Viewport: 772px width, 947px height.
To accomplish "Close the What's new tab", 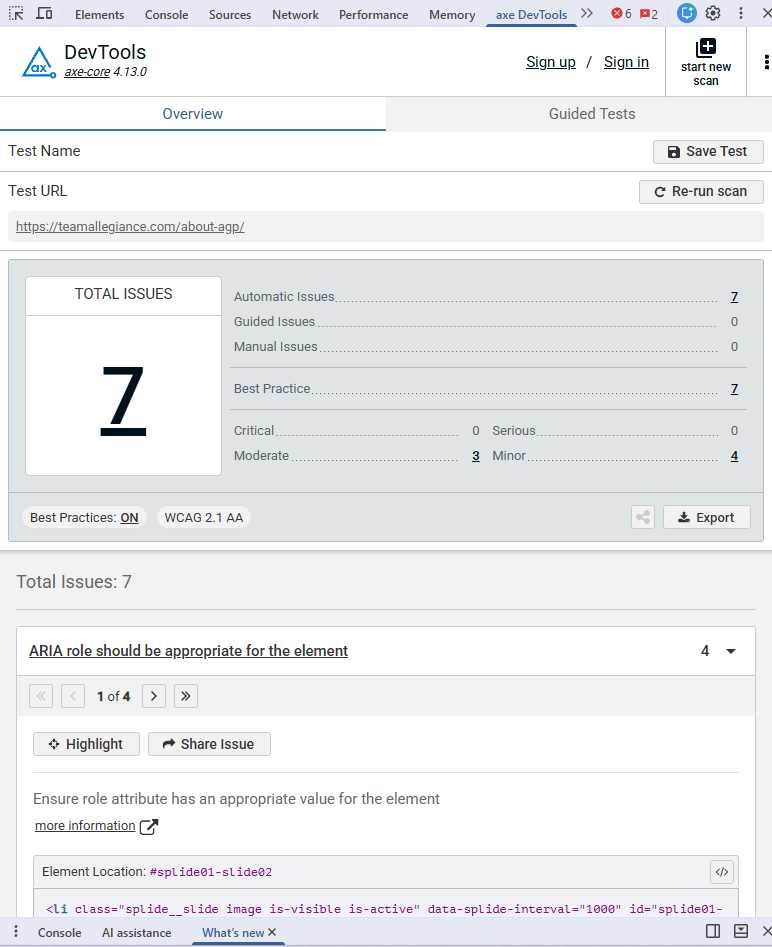I will [x=272, y=933].
